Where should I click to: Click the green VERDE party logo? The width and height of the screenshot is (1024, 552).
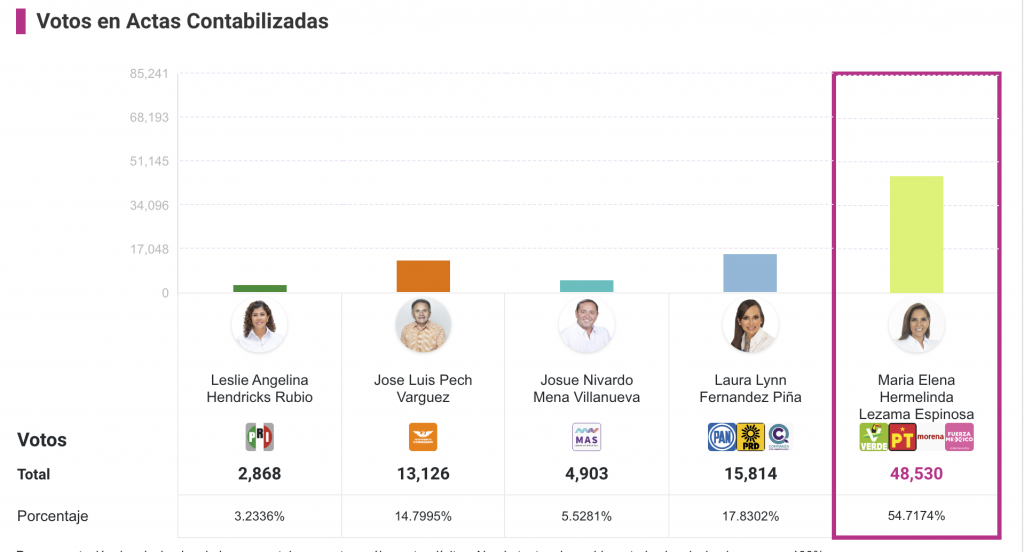(x=874, y=437)
